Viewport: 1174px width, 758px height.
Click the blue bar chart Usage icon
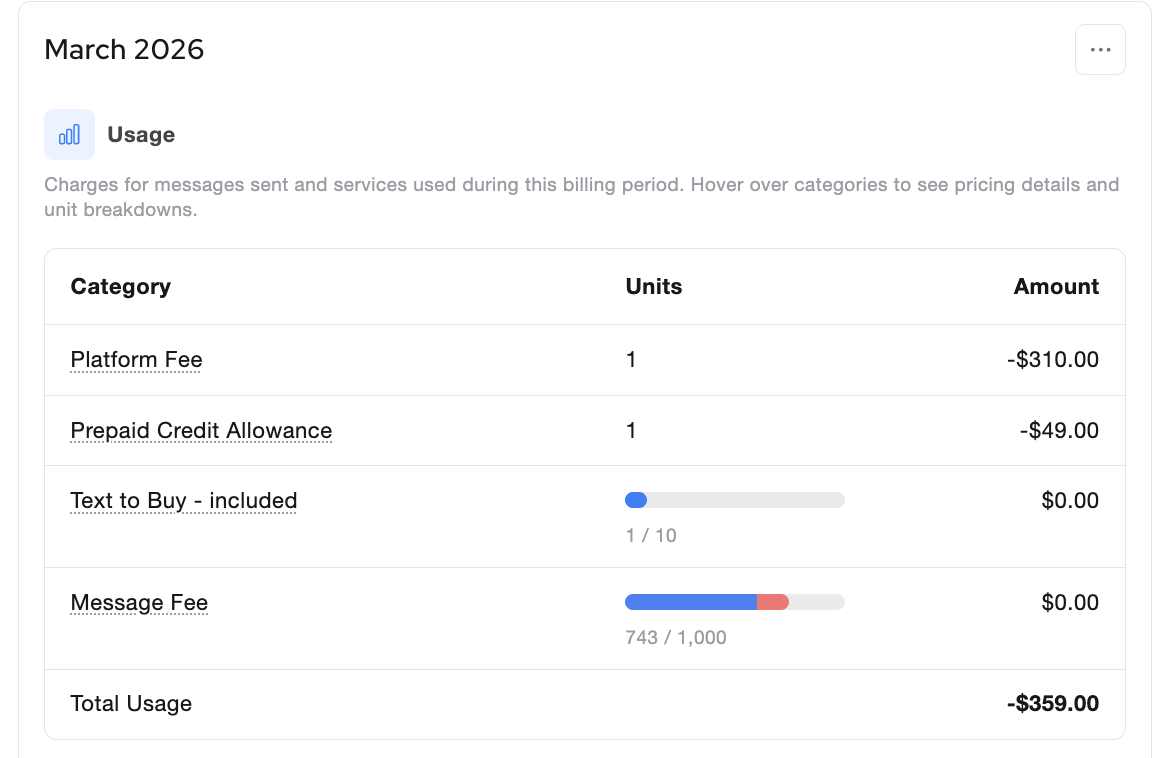point(69,135)
